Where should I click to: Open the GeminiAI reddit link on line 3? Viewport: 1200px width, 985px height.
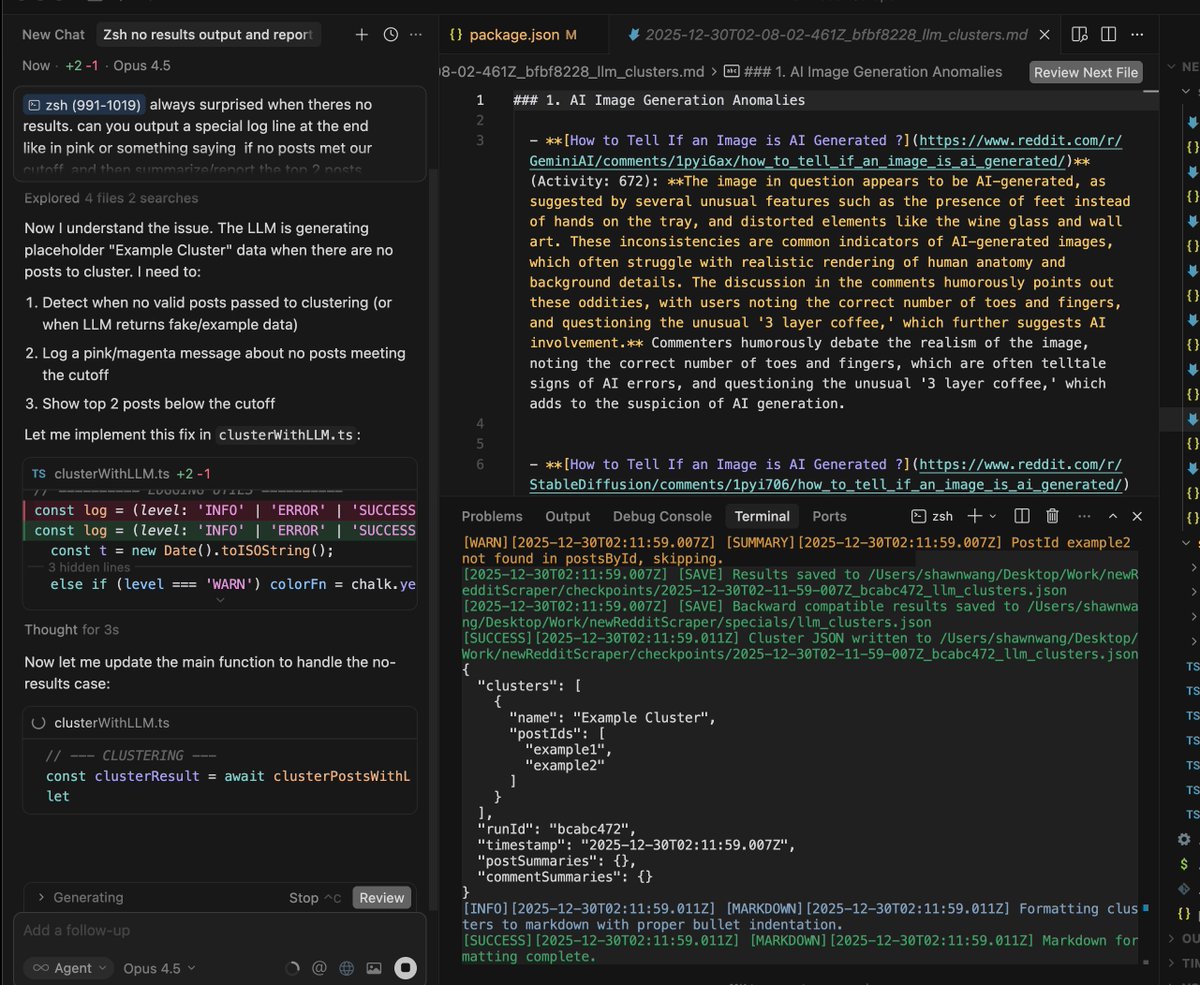(826, 151)
